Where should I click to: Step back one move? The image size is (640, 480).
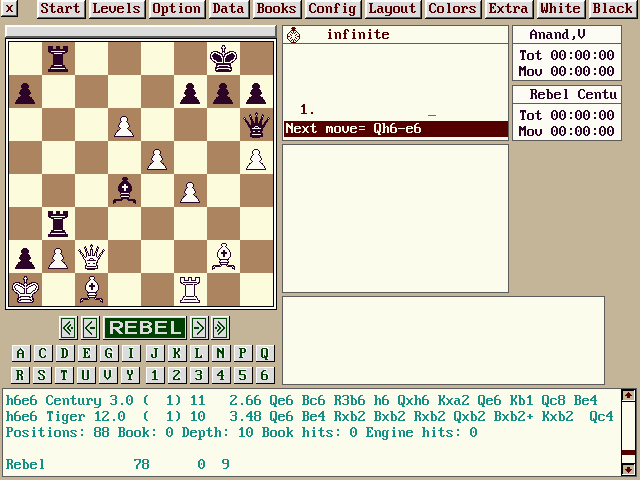pos(90,328)
